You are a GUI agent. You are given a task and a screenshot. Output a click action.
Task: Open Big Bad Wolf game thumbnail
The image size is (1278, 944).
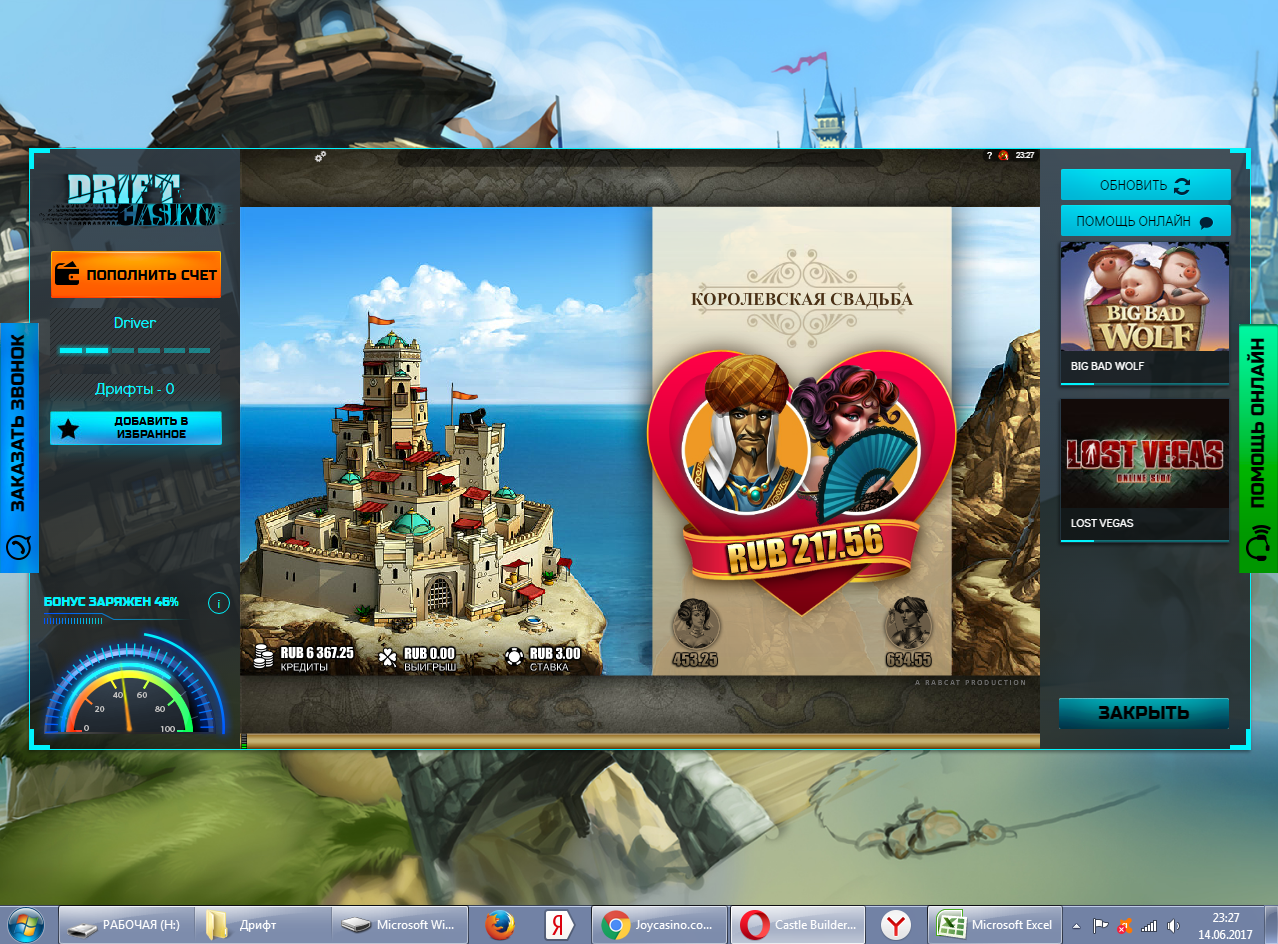point(1144,296)
